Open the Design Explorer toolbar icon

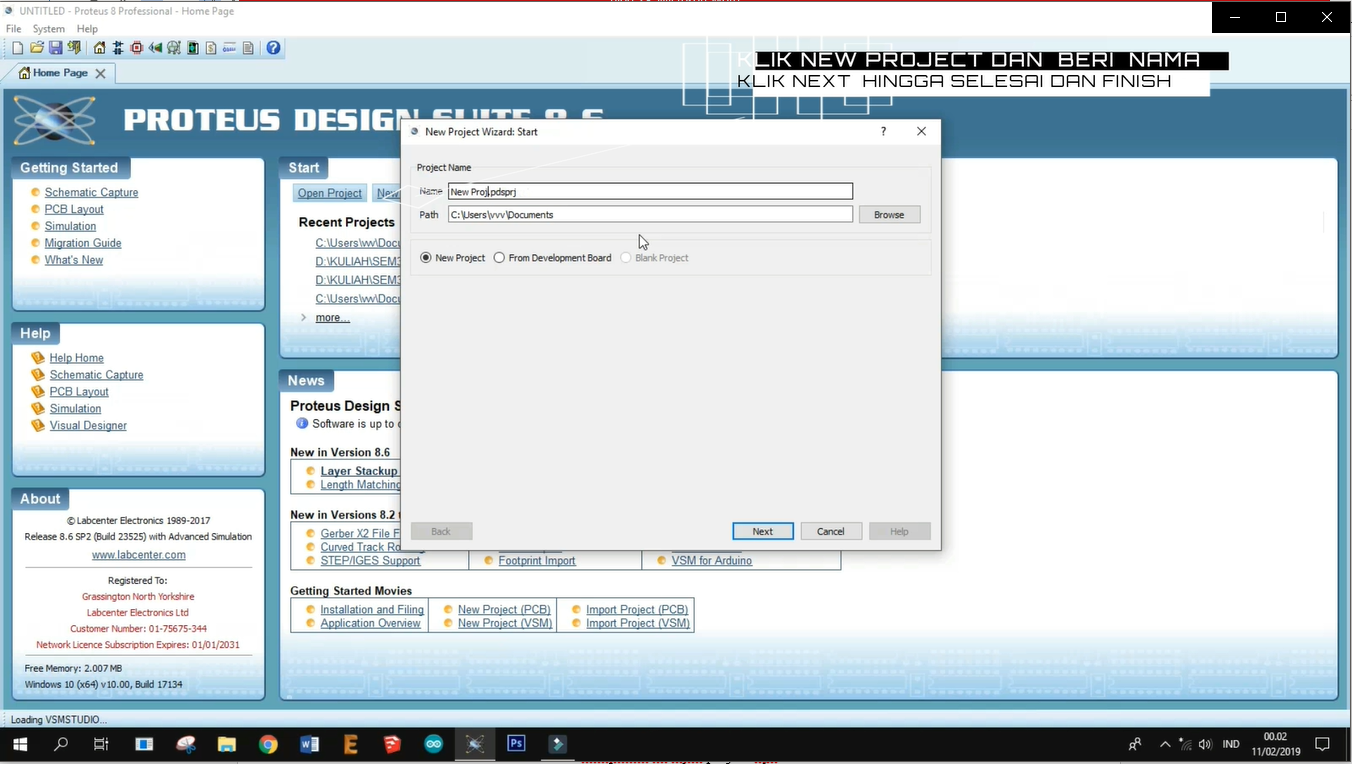(193, 48)
